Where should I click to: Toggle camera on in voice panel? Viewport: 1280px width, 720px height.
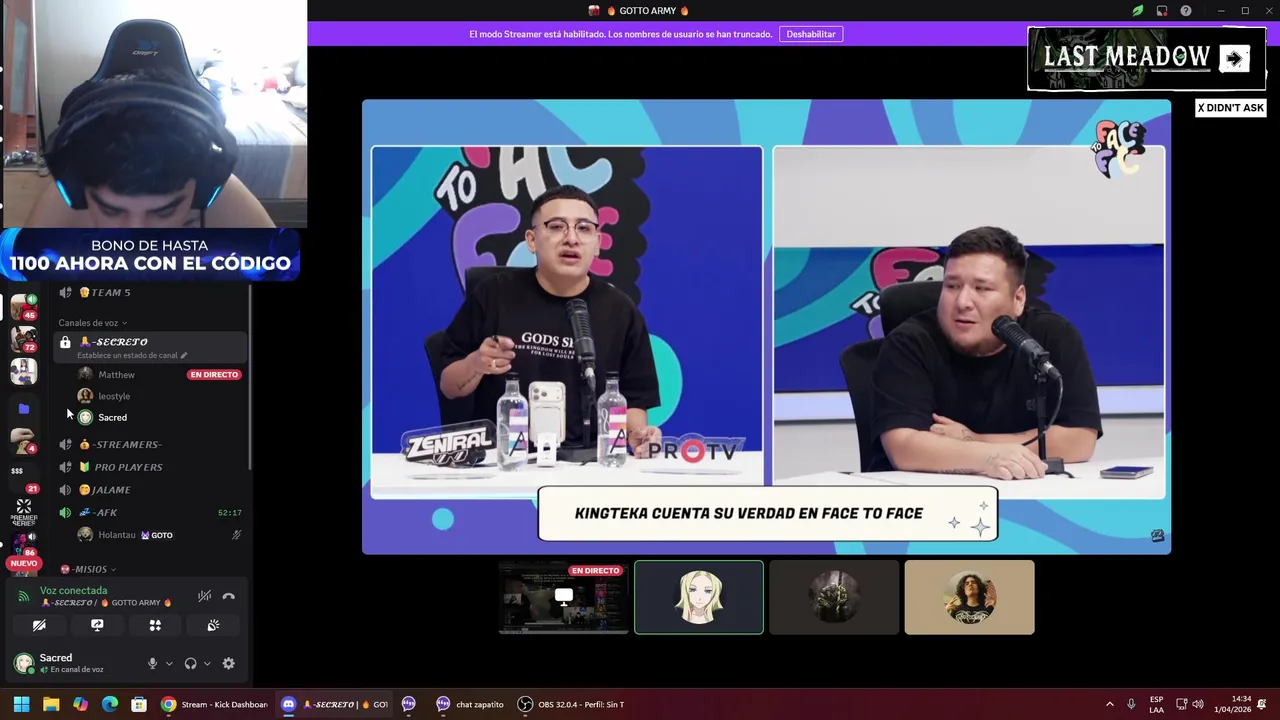pos(39,625)
